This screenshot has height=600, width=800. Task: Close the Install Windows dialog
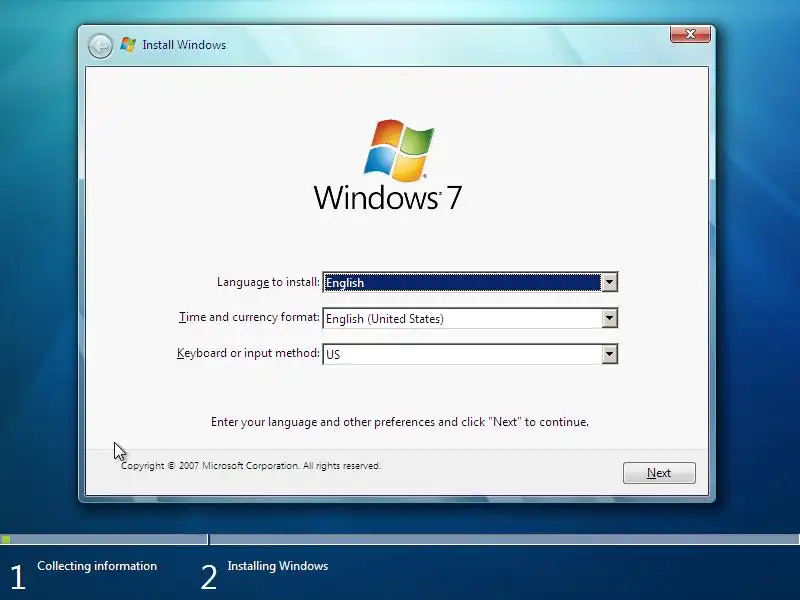(x=690, y=34)
